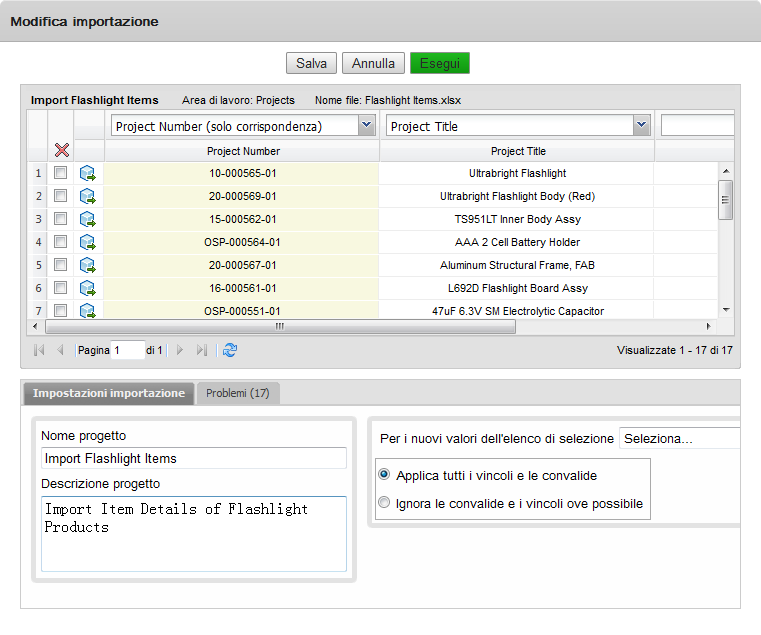Image resolution: width=761 pixels, height=635 pixels.
Task: Tick checkbox for Aluminum Structural Frame, FAB
Action: pyautogui.click(x=60, y=265)
